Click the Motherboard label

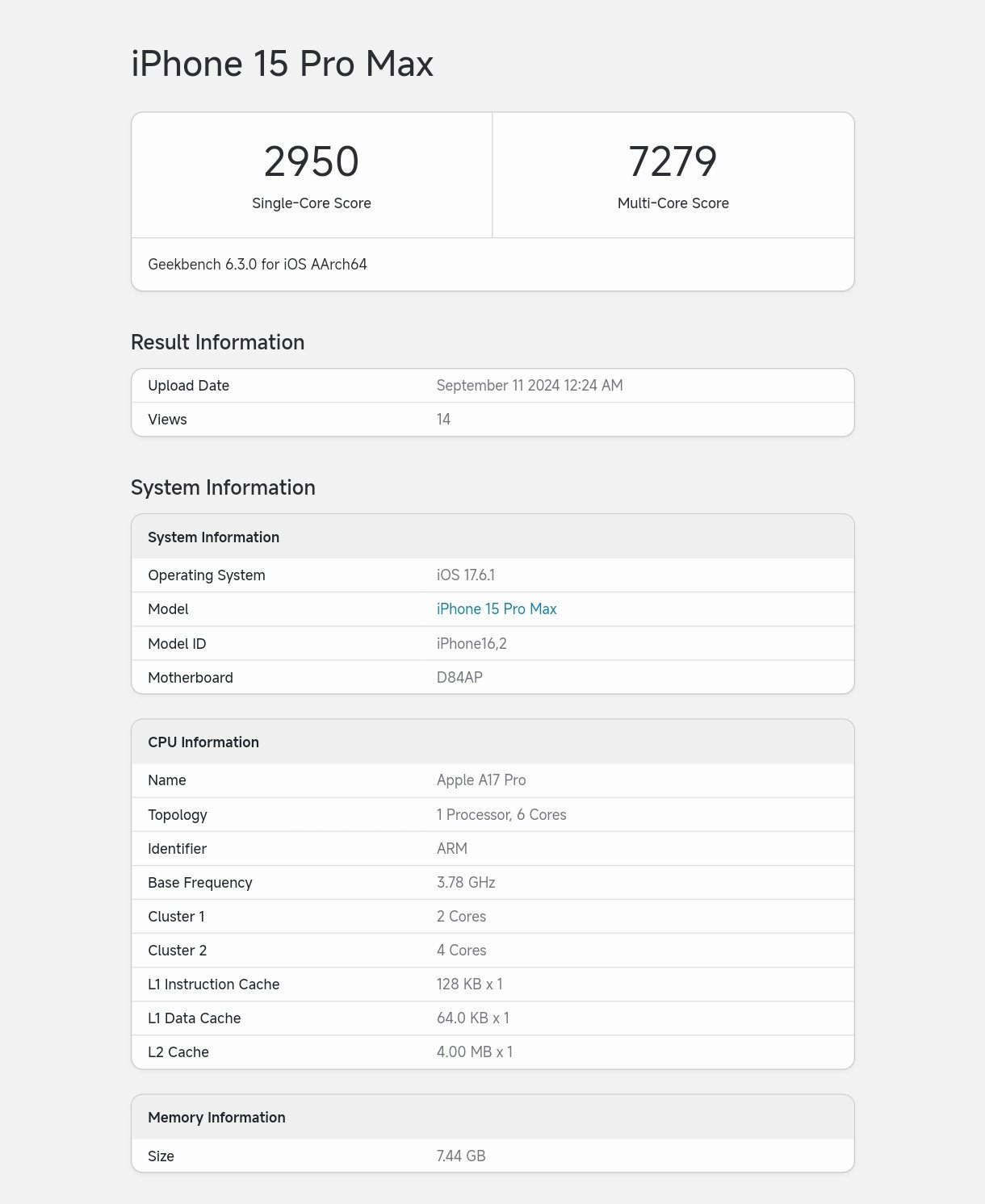coord(191,678)
